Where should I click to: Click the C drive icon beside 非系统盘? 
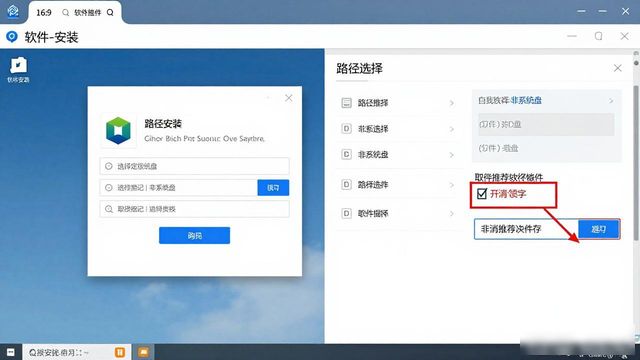coord(346,155)
